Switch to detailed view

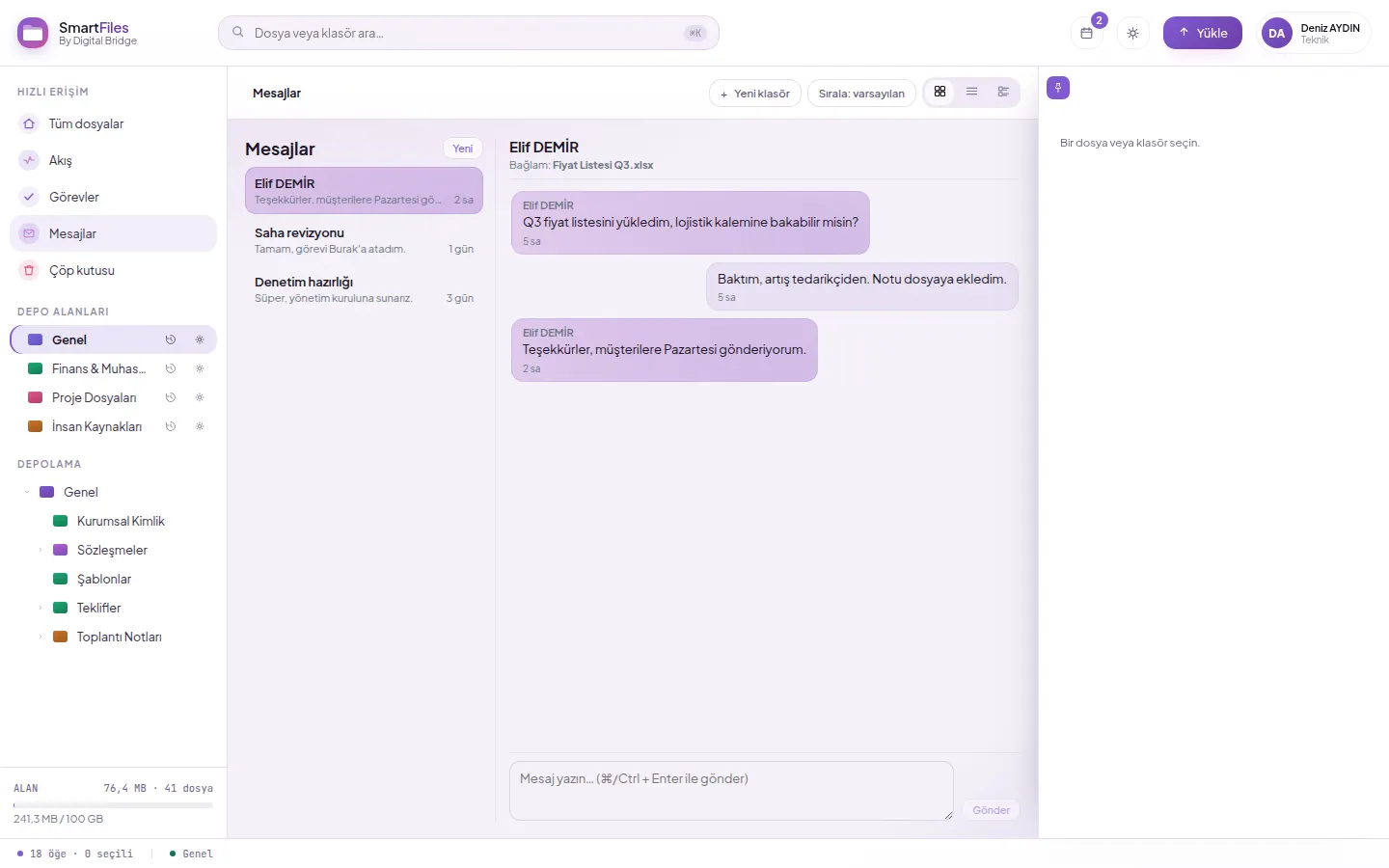click(1003, 92)
